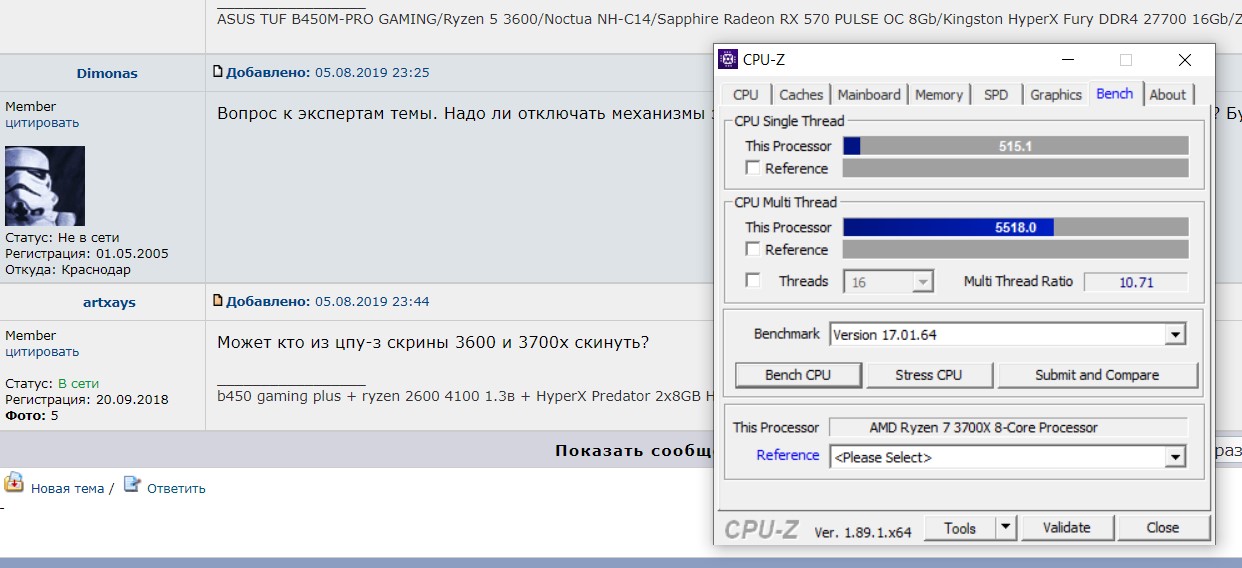Enable Multi Thread Reference checkbox

(753, 249)
